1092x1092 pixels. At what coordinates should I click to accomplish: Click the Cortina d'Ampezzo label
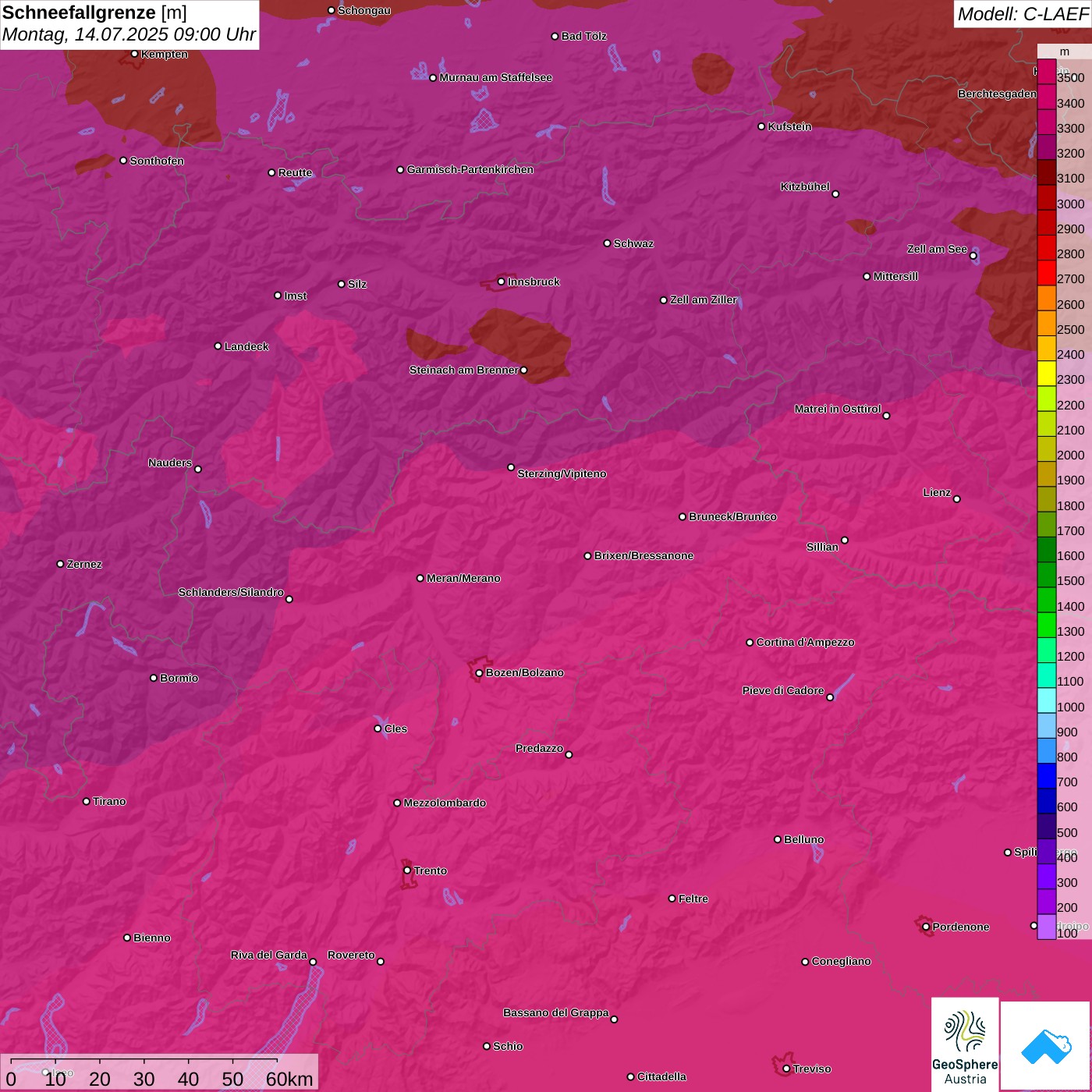[x=806, y=642]
